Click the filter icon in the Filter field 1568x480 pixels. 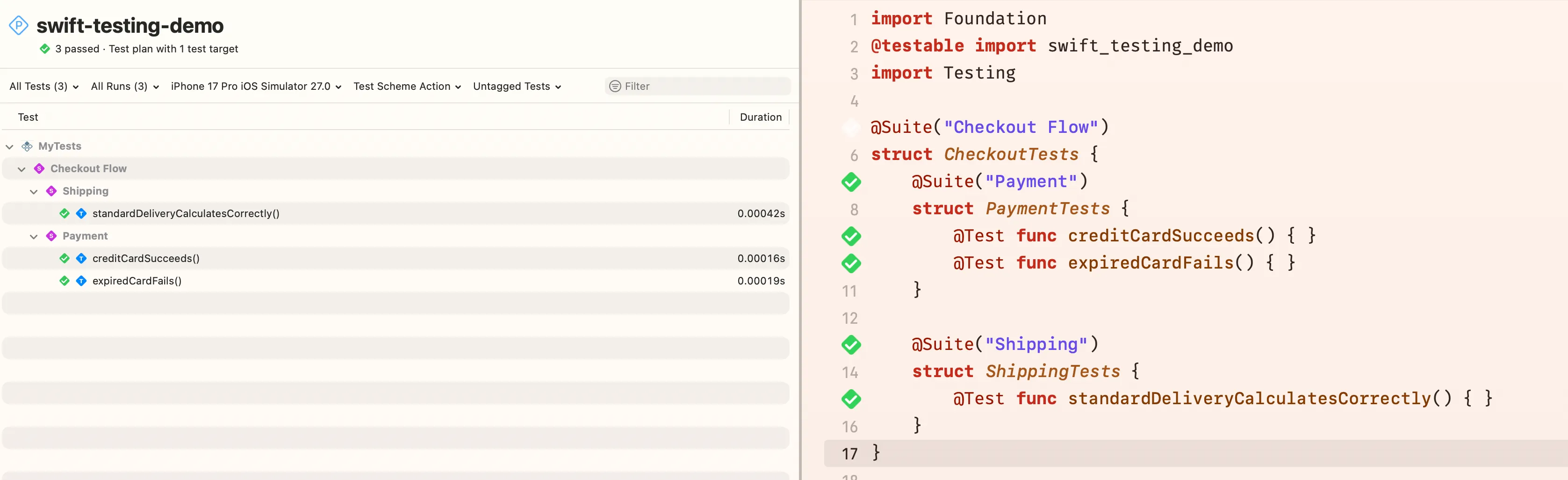(x=615, y=87)
